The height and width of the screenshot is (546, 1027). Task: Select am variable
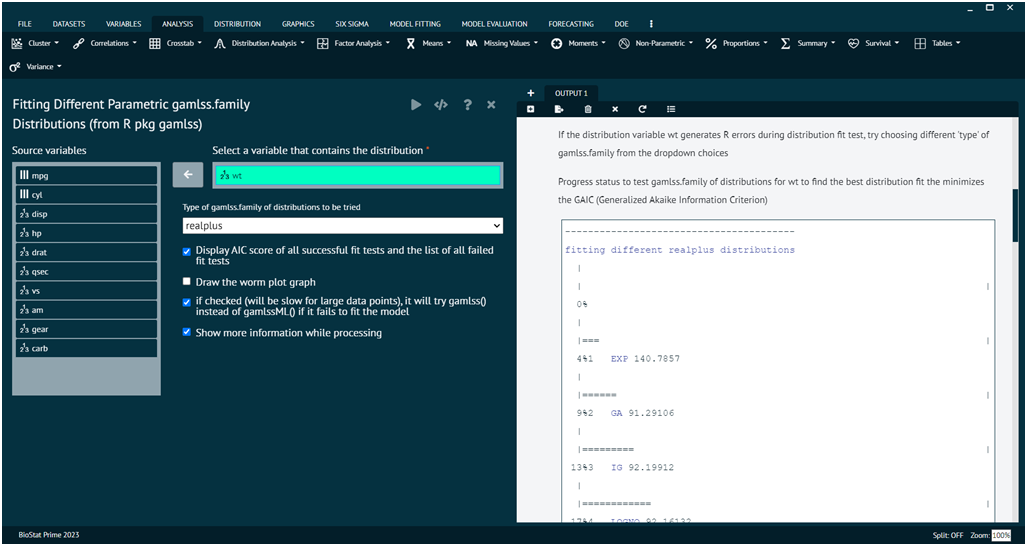pos(86,310)
